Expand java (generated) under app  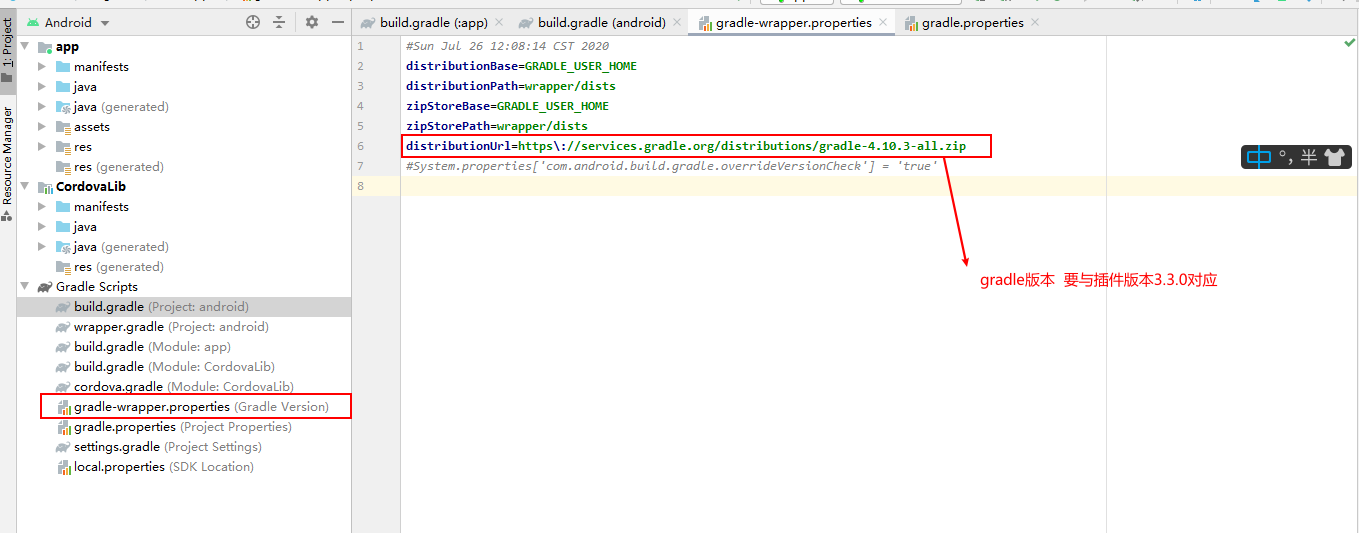click(x=42, y=107)
